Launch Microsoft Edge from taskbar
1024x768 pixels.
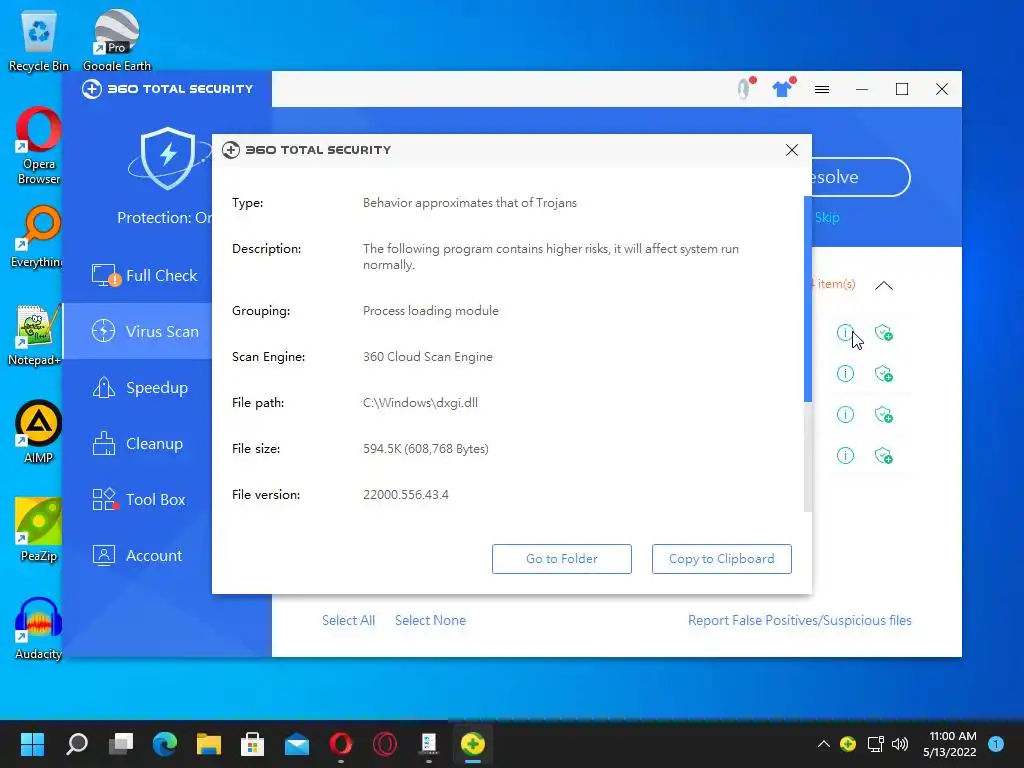(x=165, y=744)
